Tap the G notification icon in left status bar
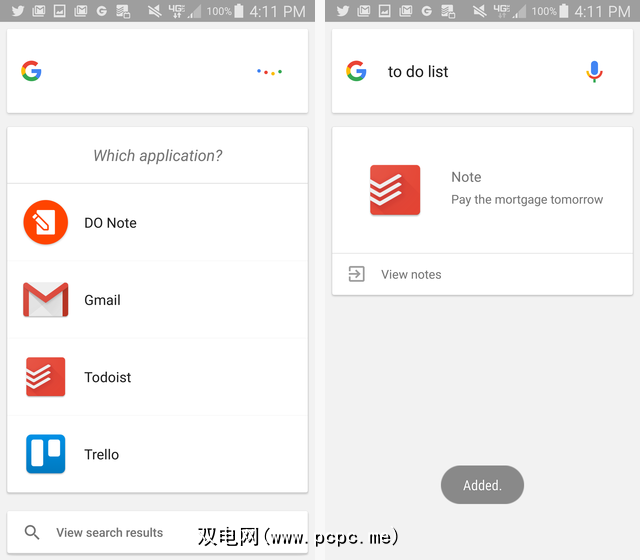Image resolution: width=640 pixels, height=560 pixels. point(102,11)
